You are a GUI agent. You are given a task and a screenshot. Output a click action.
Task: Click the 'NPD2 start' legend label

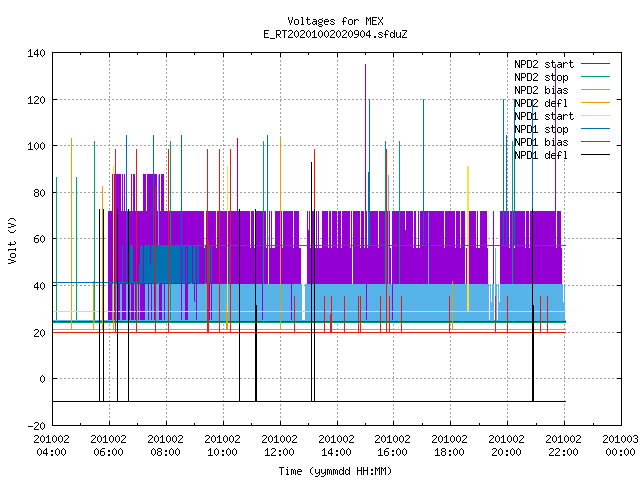click(x=544, y=64)
